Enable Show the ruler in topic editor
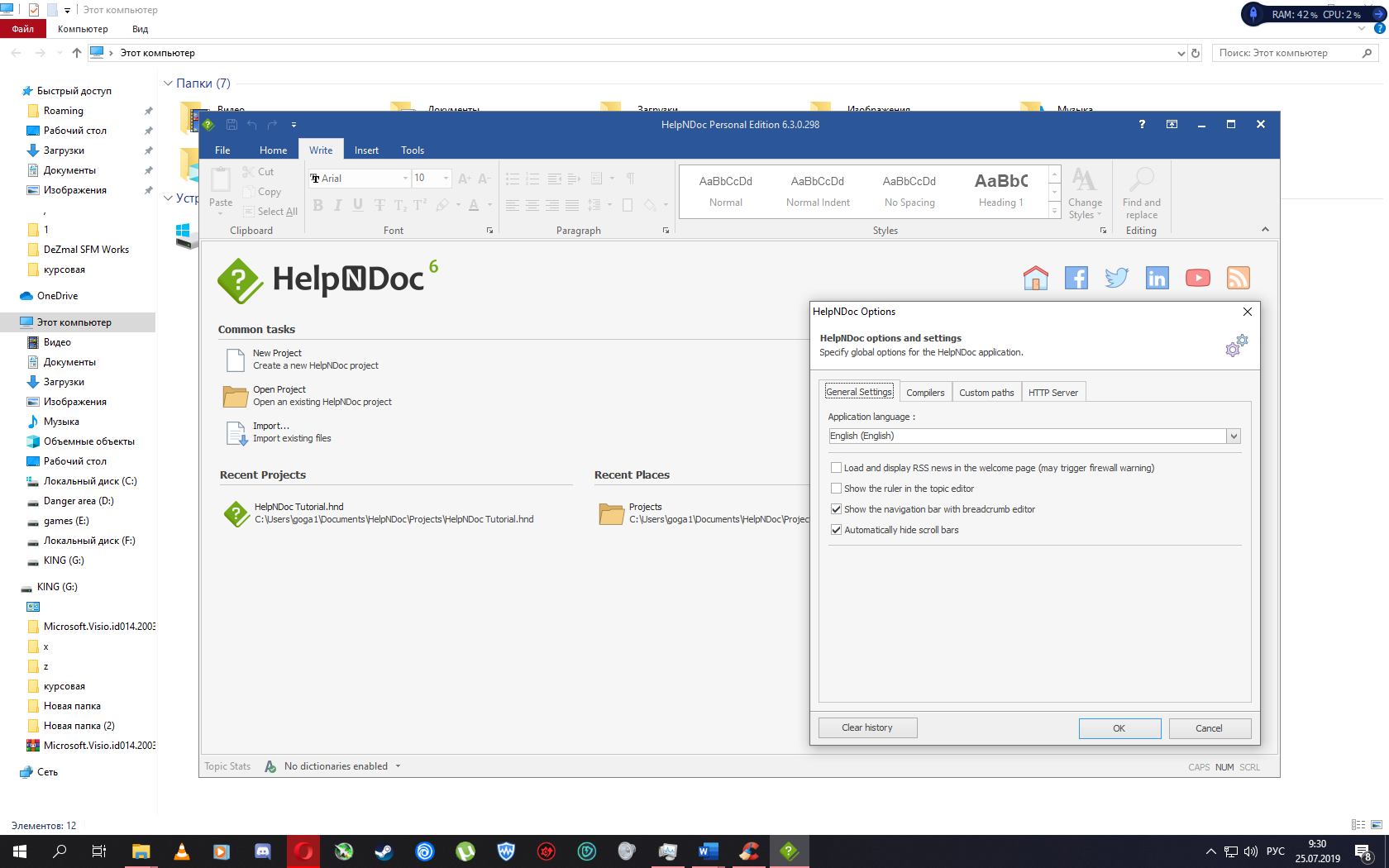 [836, 489]
